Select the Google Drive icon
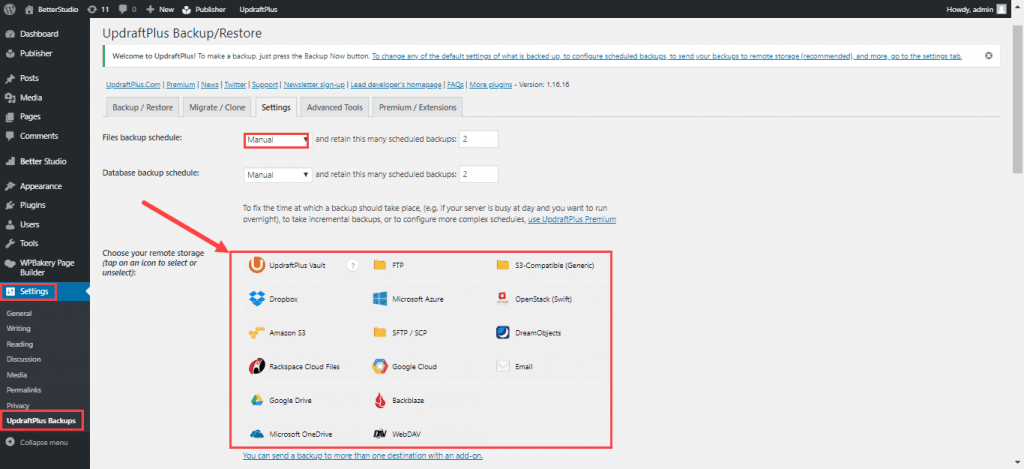Screen dimensions: 1024x469 (x=257, y=400)
